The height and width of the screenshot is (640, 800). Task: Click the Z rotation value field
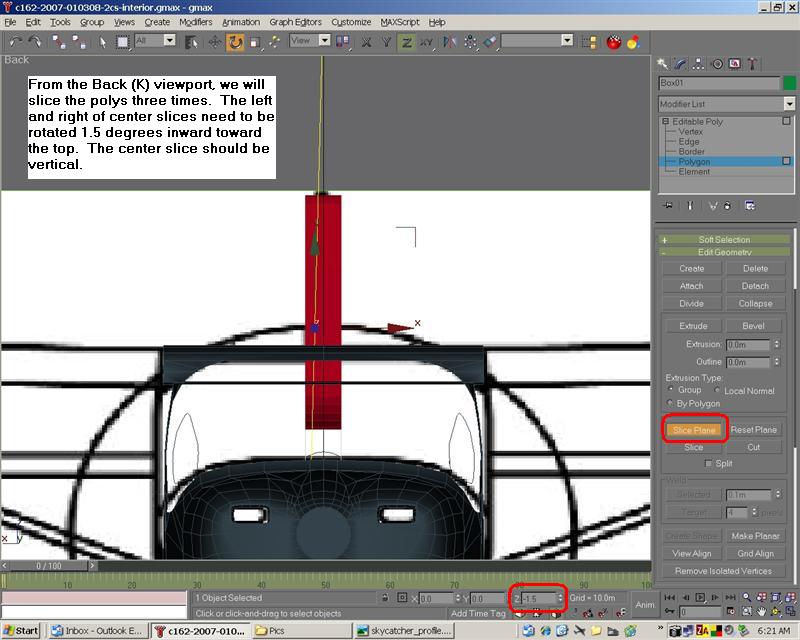point(540,598)
